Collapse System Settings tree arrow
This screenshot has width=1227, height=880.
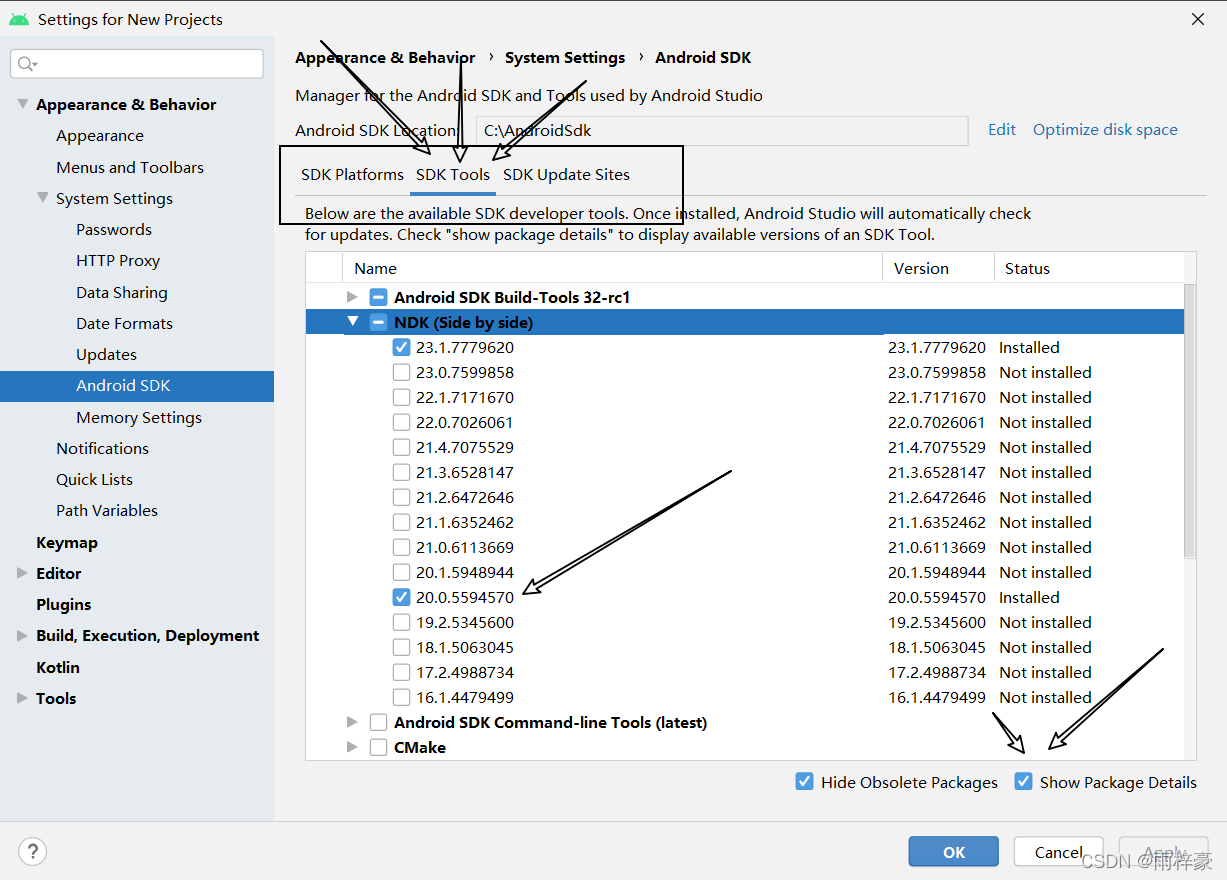[43, 198]
